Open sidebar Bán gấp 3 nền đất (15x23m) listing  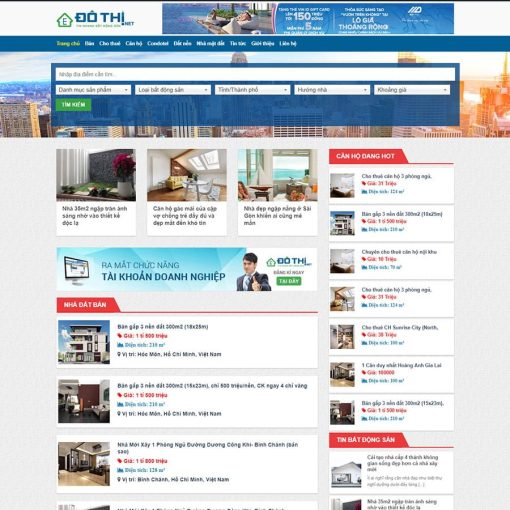point(403,403)
